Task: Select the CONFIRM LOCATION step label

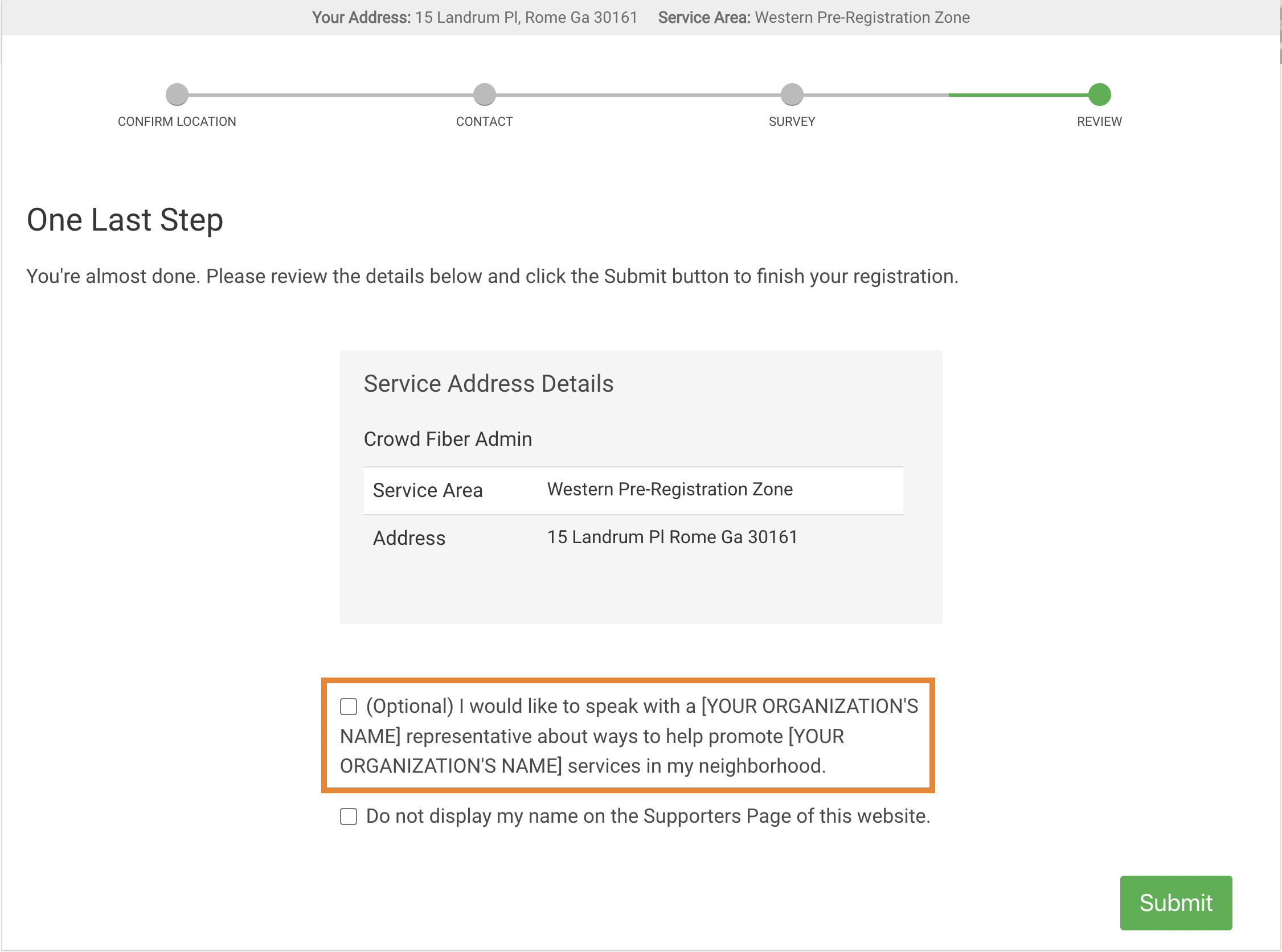Action: point(177,122)
